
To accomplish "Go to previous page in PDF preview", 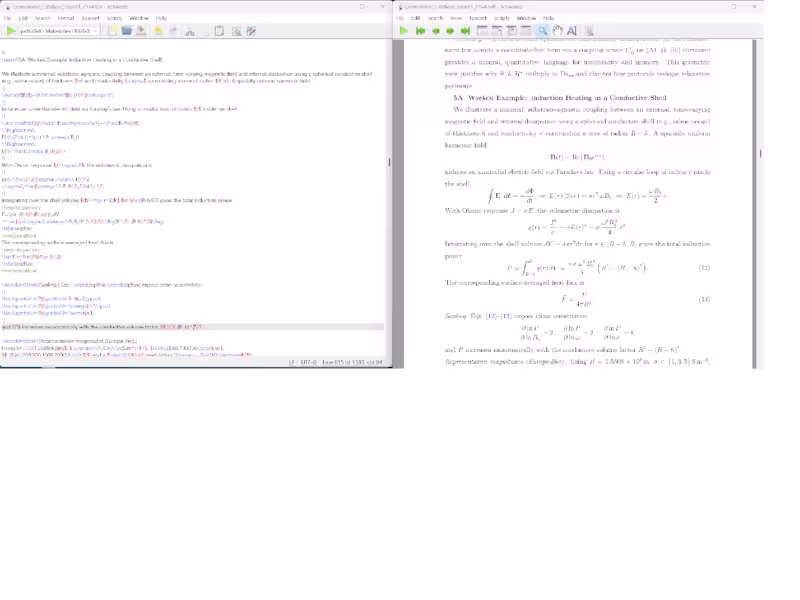I will (435, 31).
